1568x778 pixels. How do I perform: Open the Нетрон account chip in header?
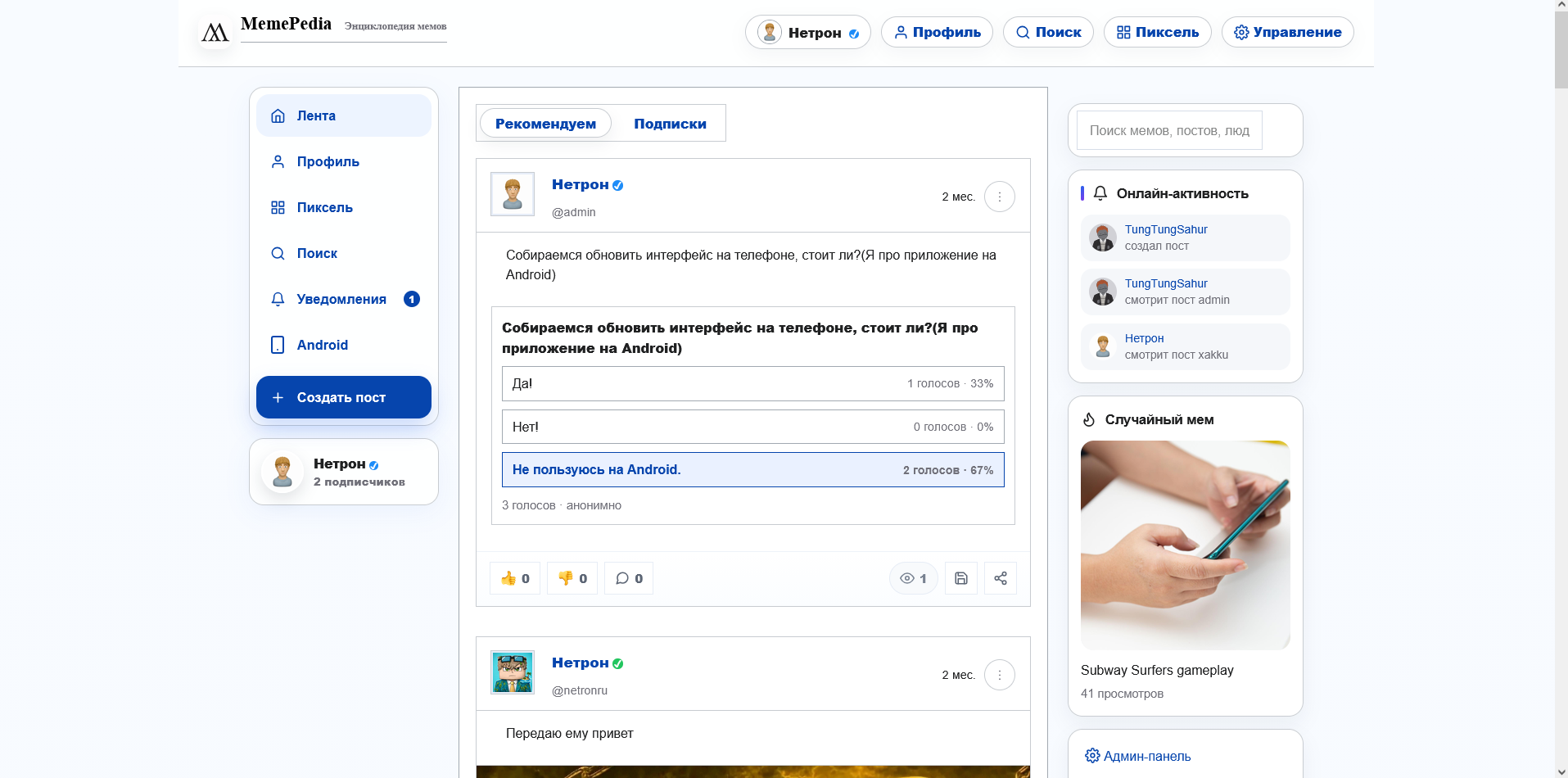(807, 33)
